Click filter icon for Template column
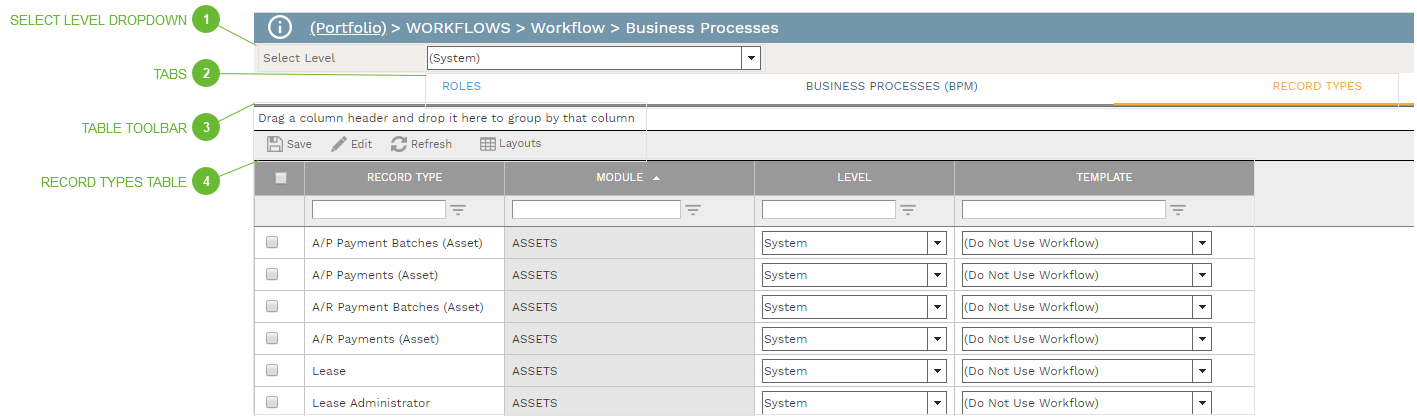This screenshot has width=1417, height=420. [x=1178, y=210]
